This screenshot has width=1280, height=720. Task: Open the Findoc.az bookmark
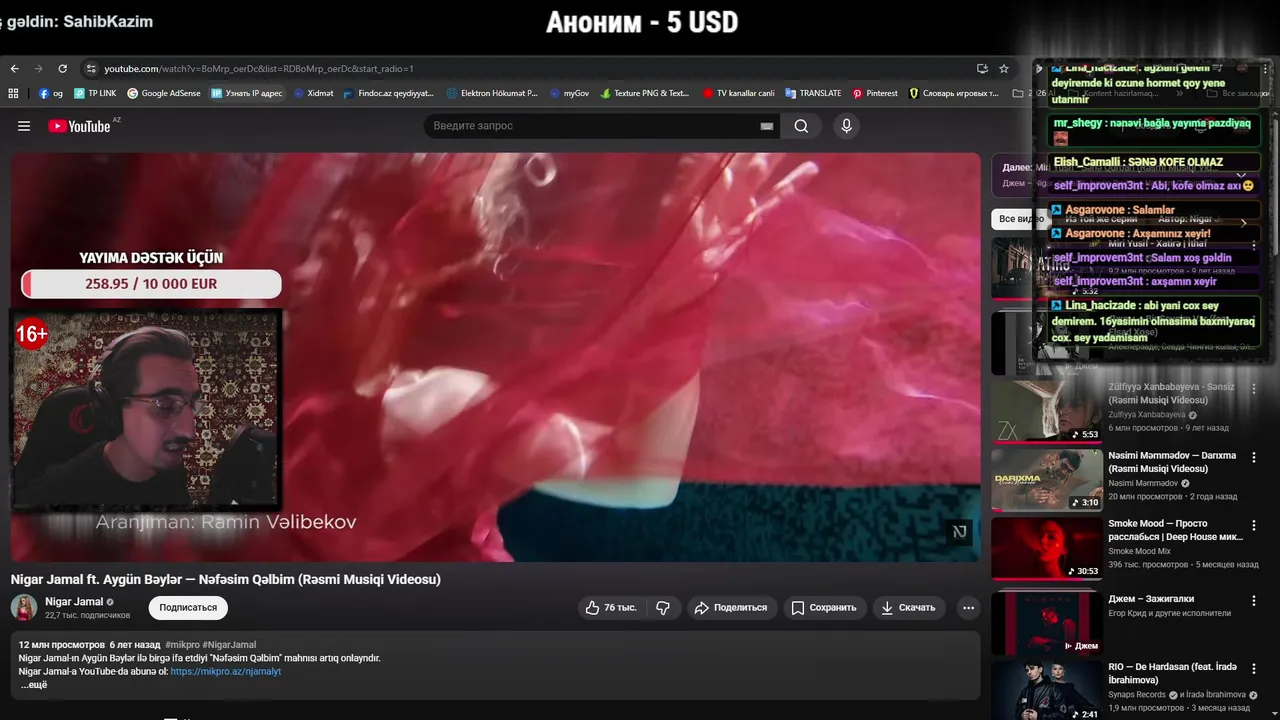[389, 93]
